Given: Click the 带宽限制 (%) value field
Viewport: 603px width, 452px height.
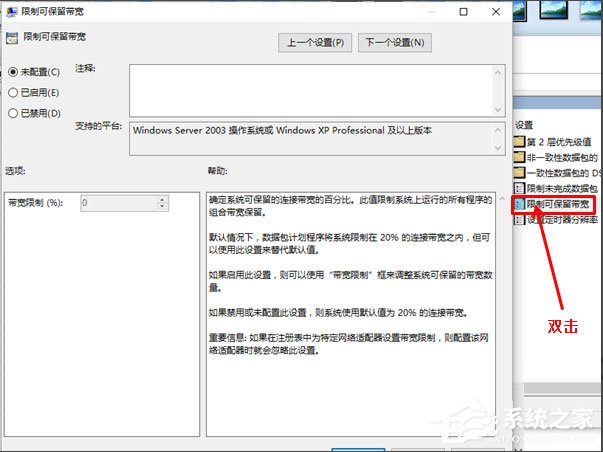Looking at the screenshot, I should tap(116, 203).
